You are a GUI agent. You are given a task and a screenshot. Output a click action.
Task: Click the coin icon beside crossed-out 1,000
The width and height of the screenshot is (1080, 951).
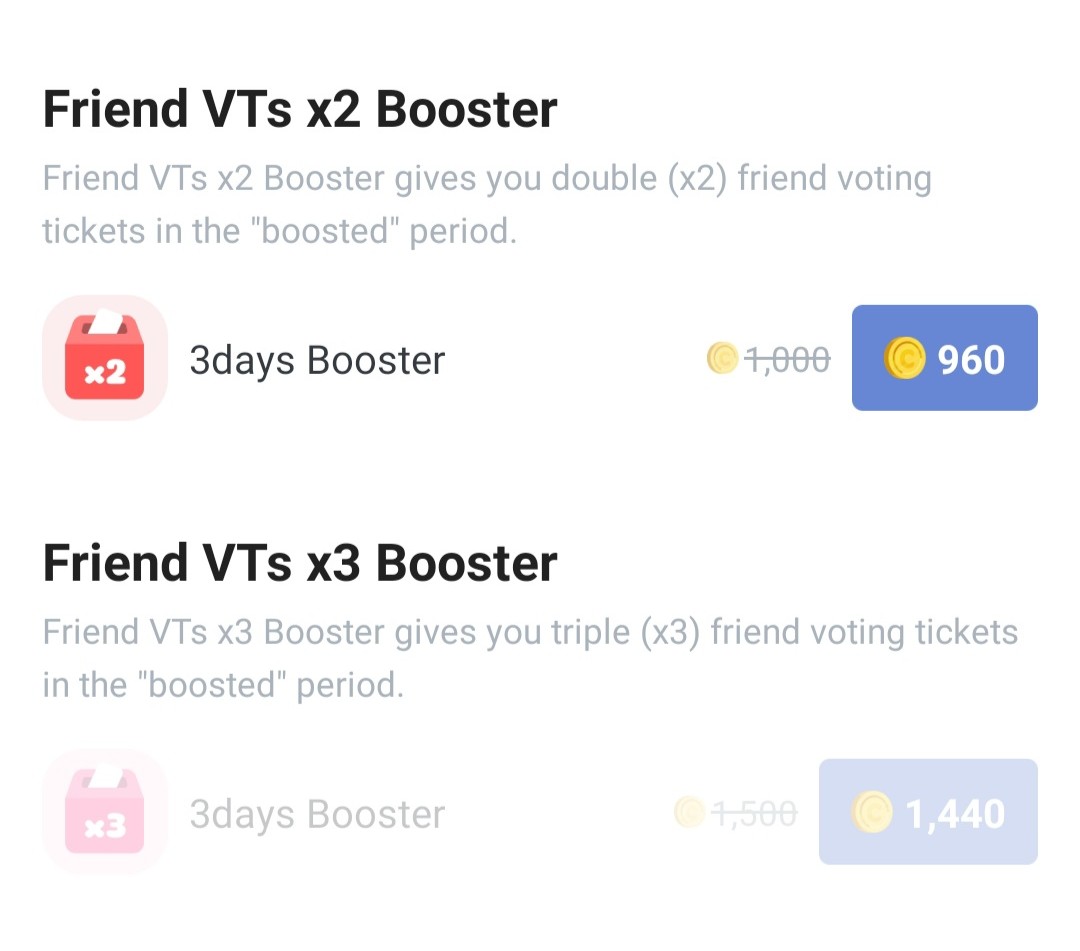tap(722, 358)
